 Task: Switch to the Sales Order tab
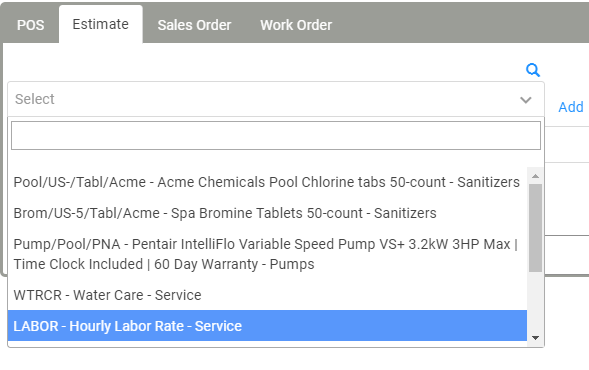[x=194, y=25]
